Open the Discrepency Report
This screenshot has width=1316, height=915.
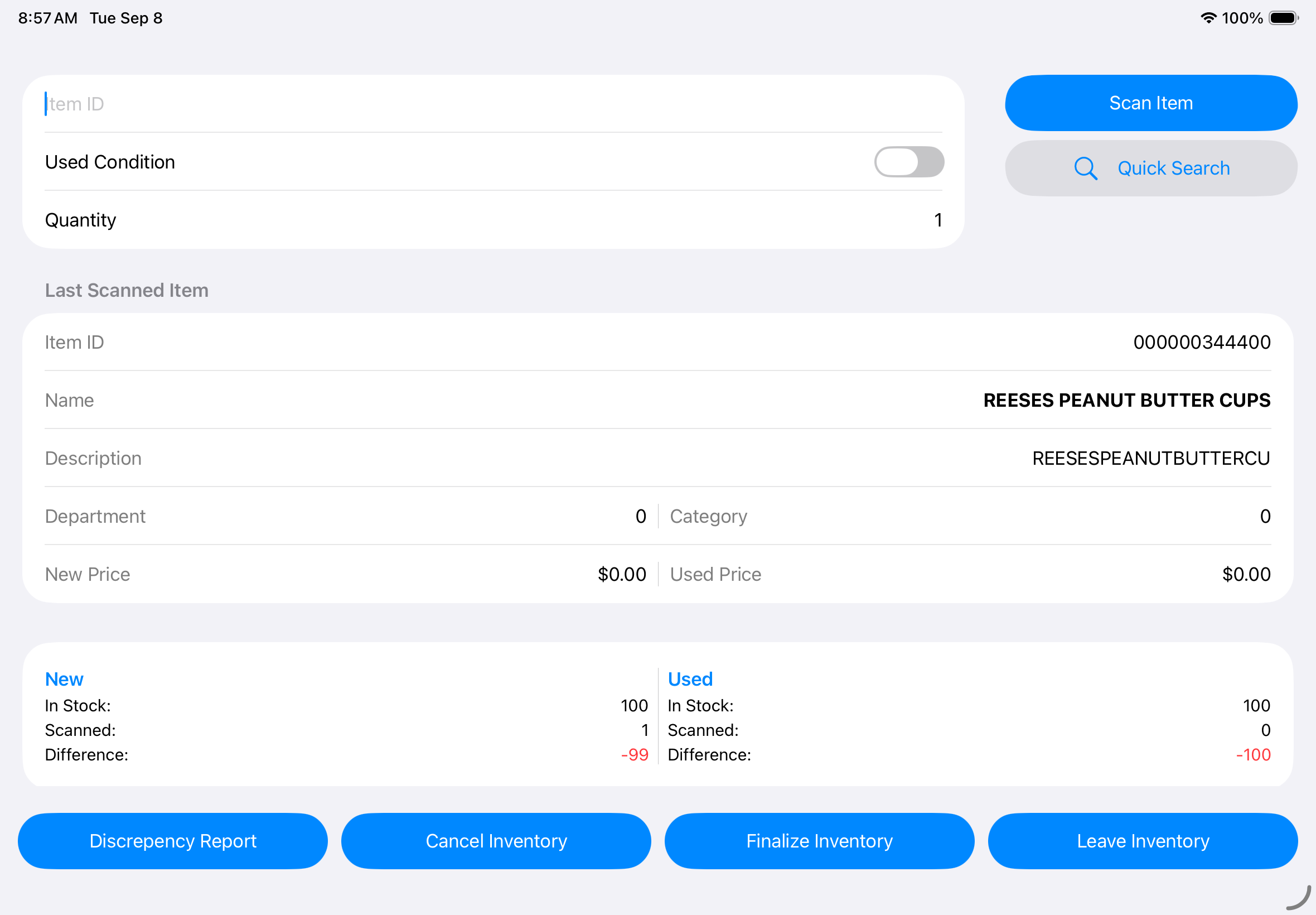click(173, 841)
